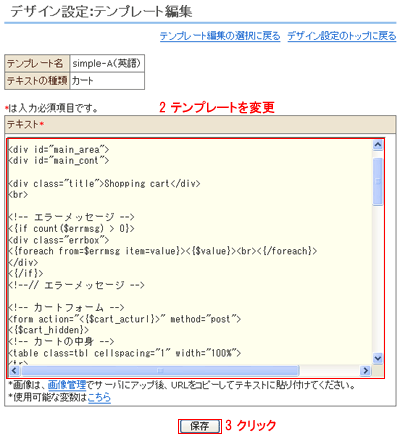Click the vertical scrollbar down arrow
This screenshot has height=447, width=400.
point(378,359)
